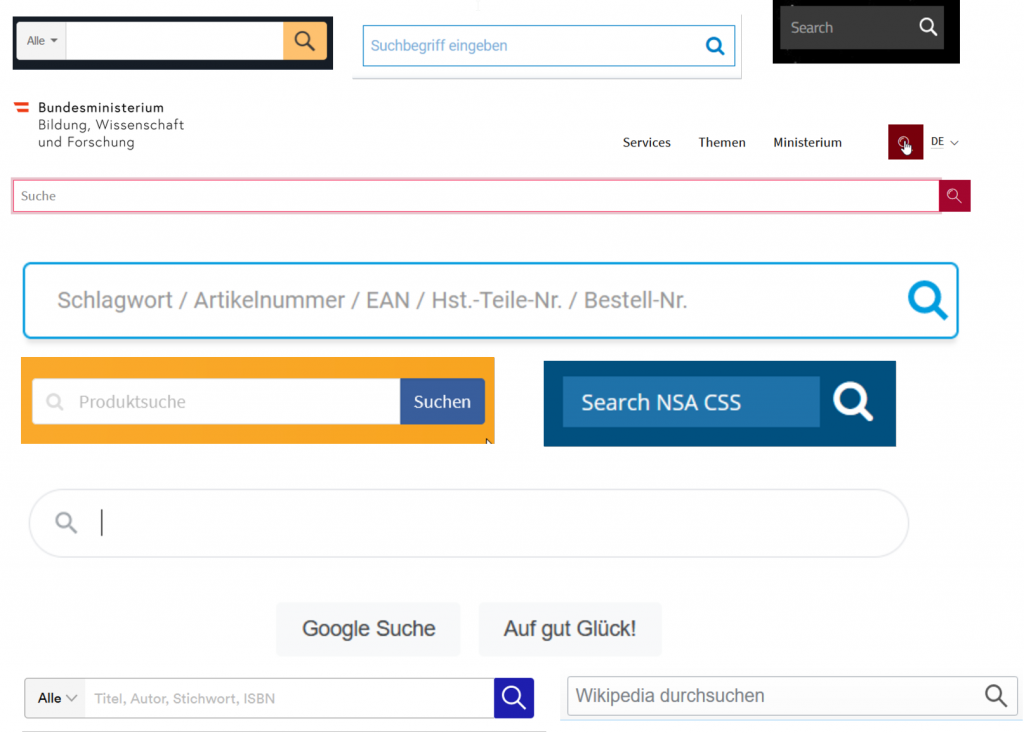Click the Bundesministerium logo link

click(x=99, y=125)
